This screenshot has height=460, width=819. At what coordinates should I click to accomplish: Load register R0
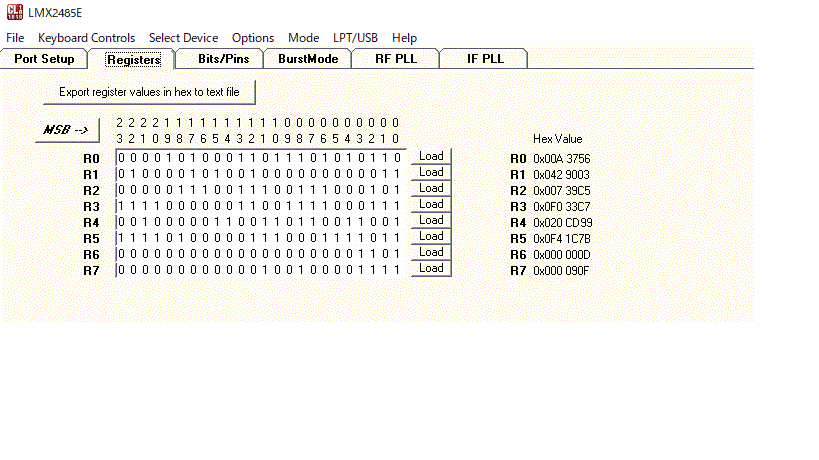(431, 156)
